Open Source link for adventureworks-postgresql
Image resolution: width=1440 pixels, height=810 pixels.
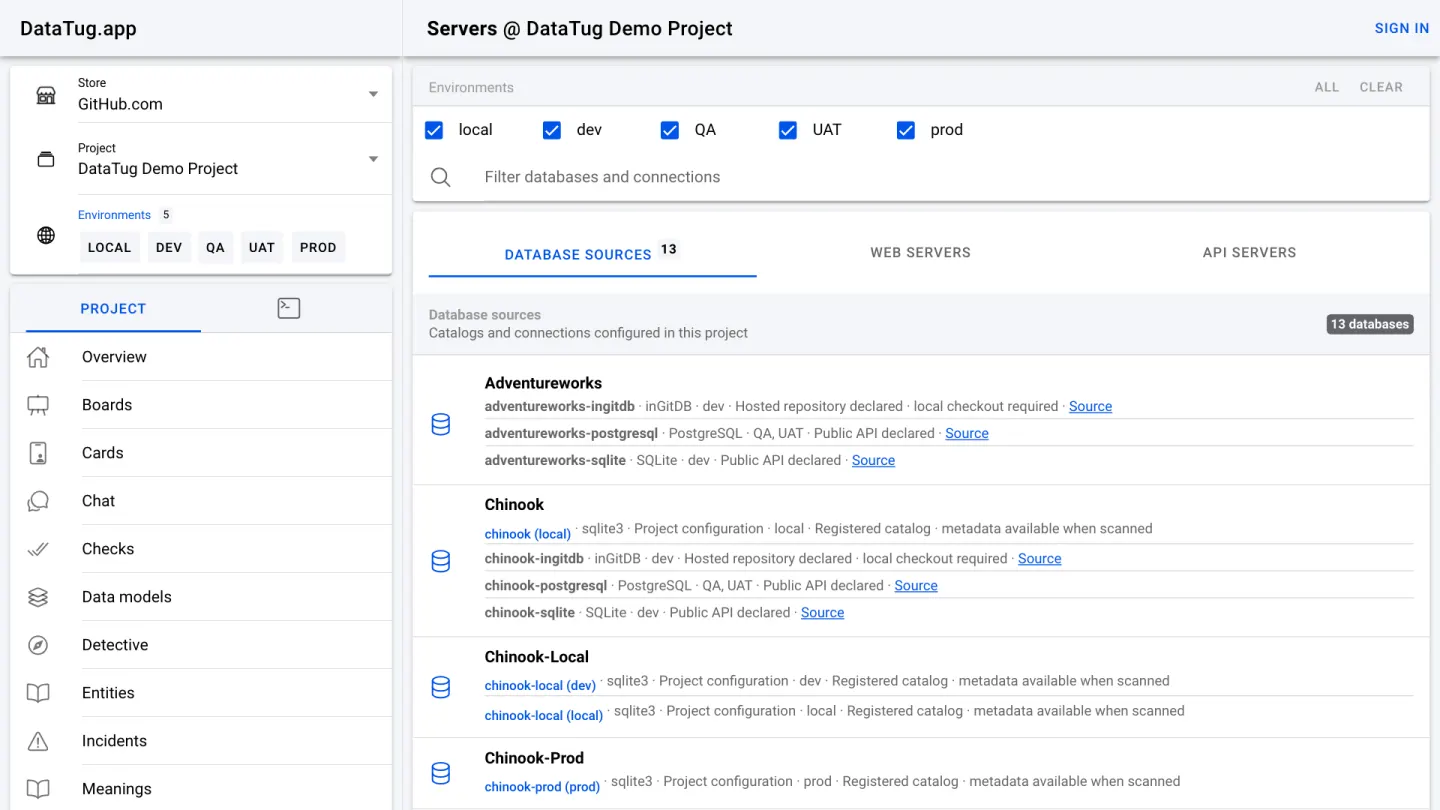967,433
